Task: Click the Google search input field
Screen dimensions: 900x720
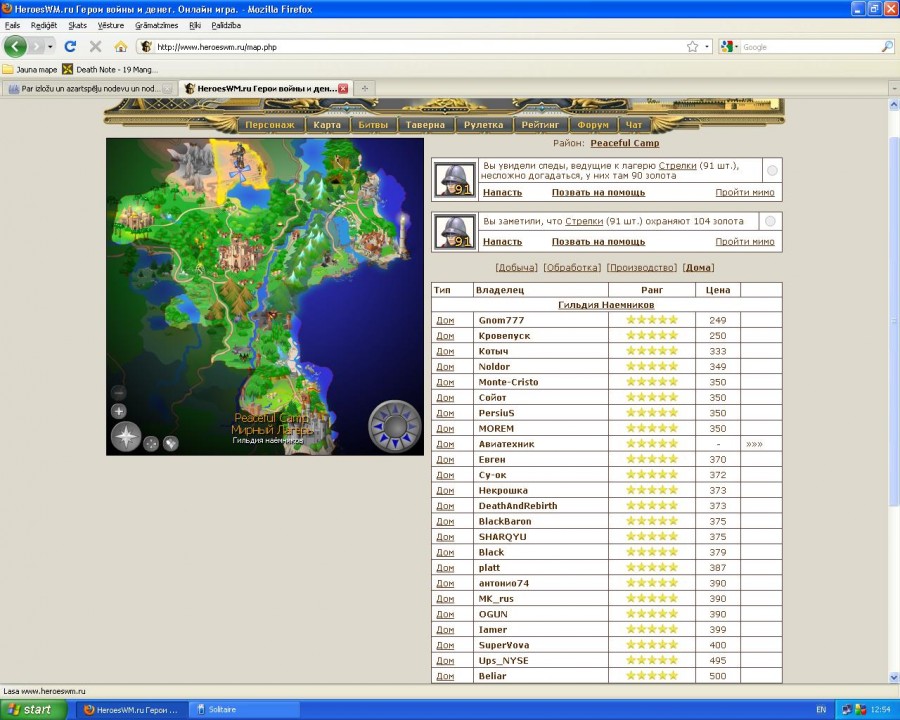Action: pyautogui.click(x=810, y=47)
